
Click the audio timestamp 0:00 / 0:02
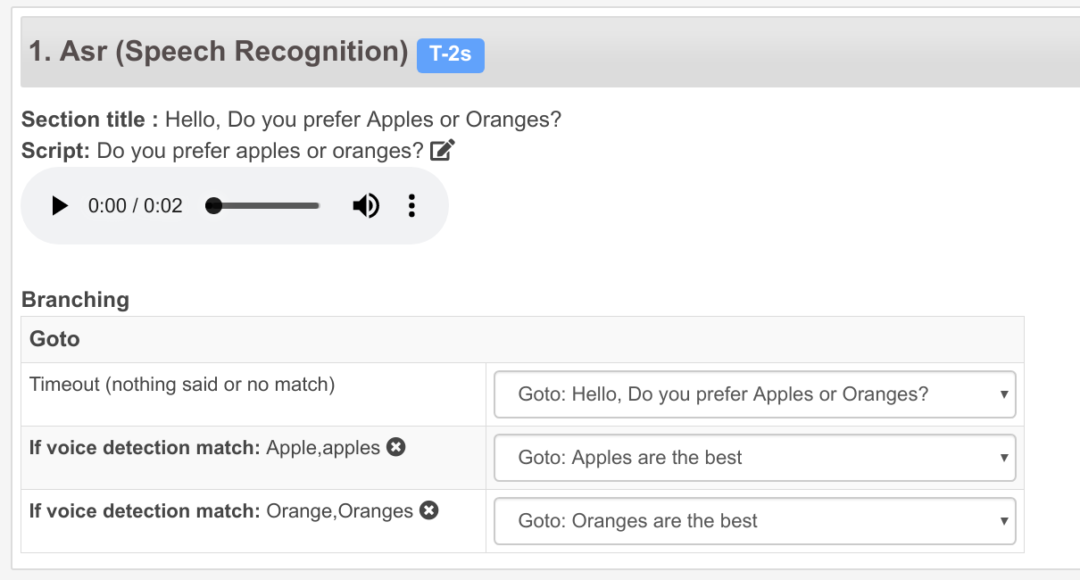[x=134, y=205]
